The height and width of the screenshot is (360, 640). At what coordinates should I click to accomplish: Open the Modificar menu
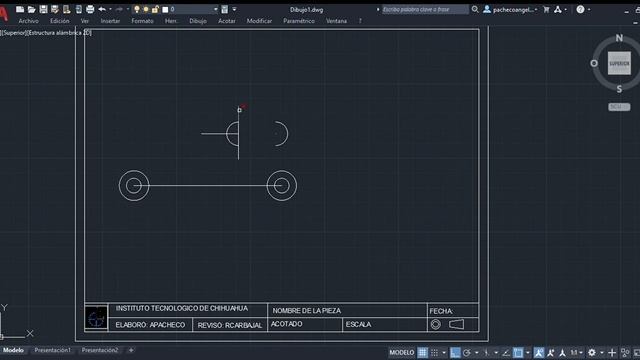(259, 21)
